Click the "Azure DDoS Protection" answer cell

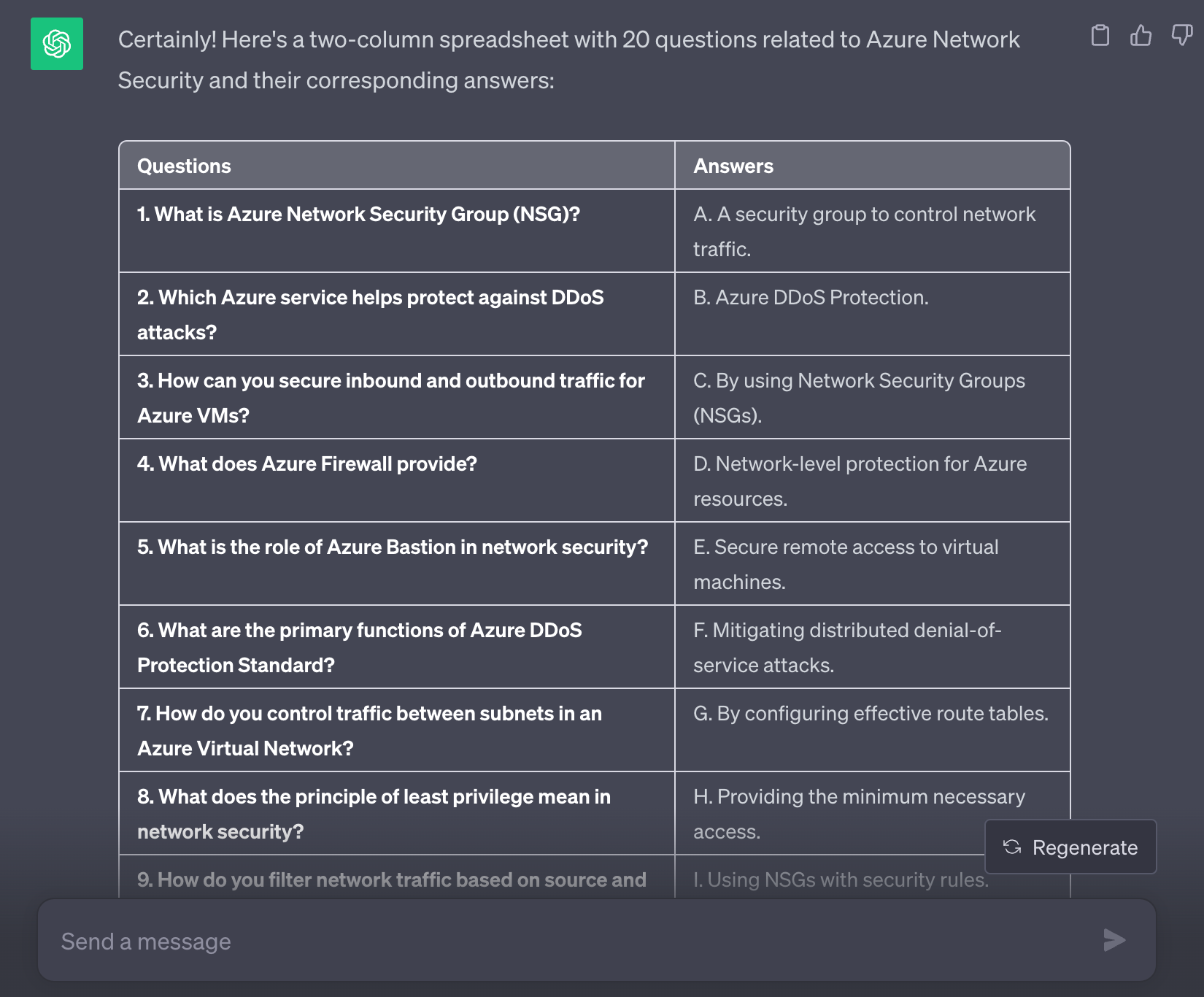click(x=811, y=297)
